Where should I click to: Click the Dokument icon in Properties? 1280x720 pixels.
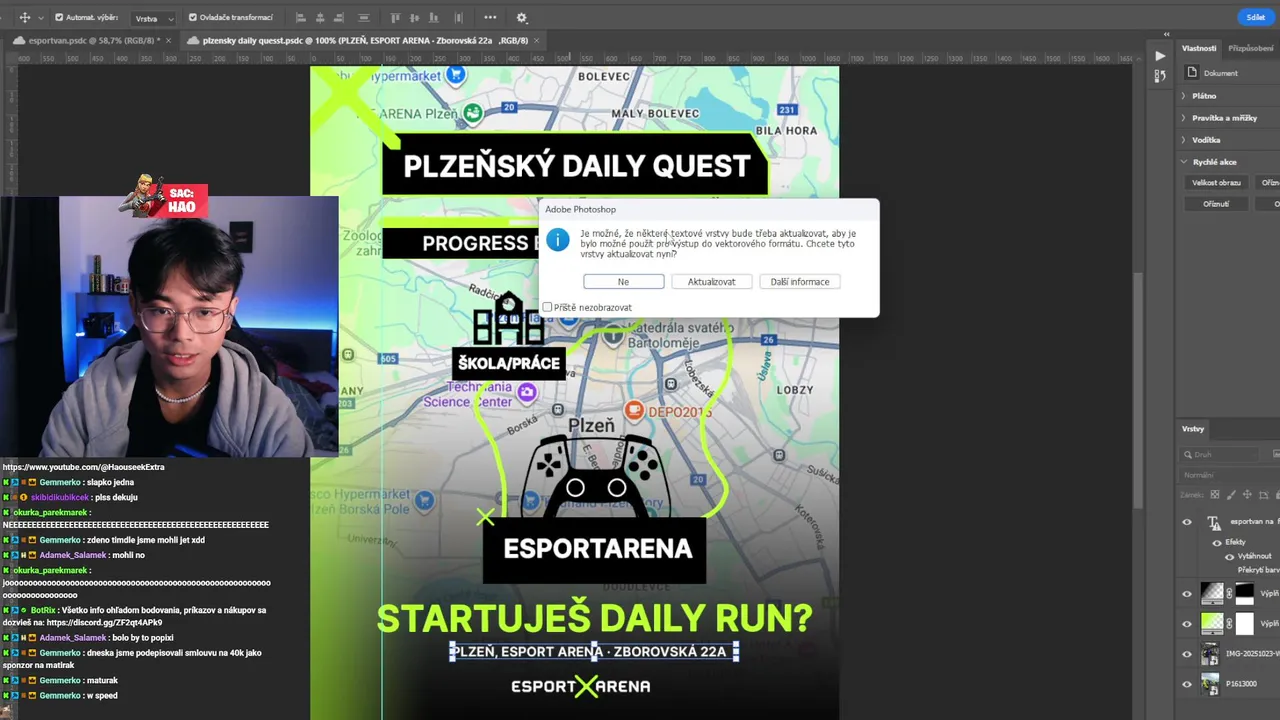click(x=1192, y=73)
